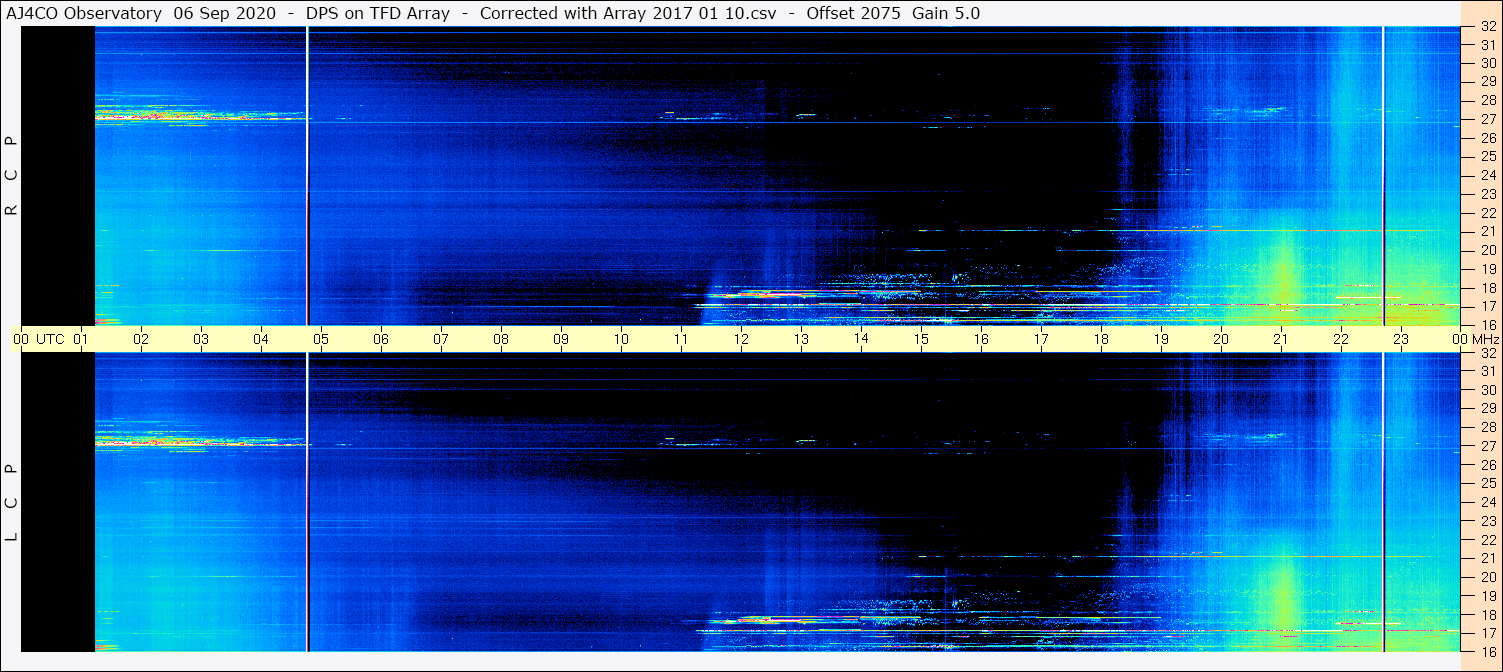This screenshot has height=672, width=1503.
Task: Click the 08 hour tick label
Action: coord(501,339)
